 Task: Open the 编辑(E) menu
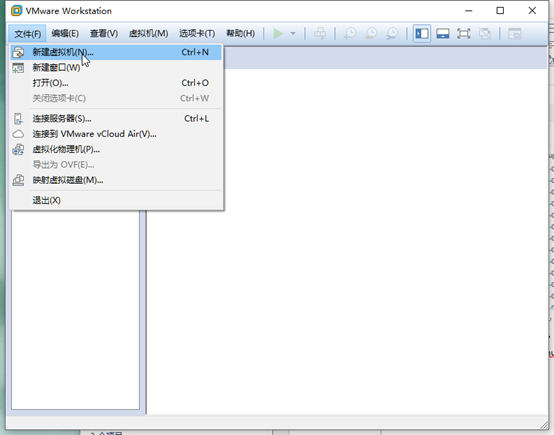click(x=65, y=34)
